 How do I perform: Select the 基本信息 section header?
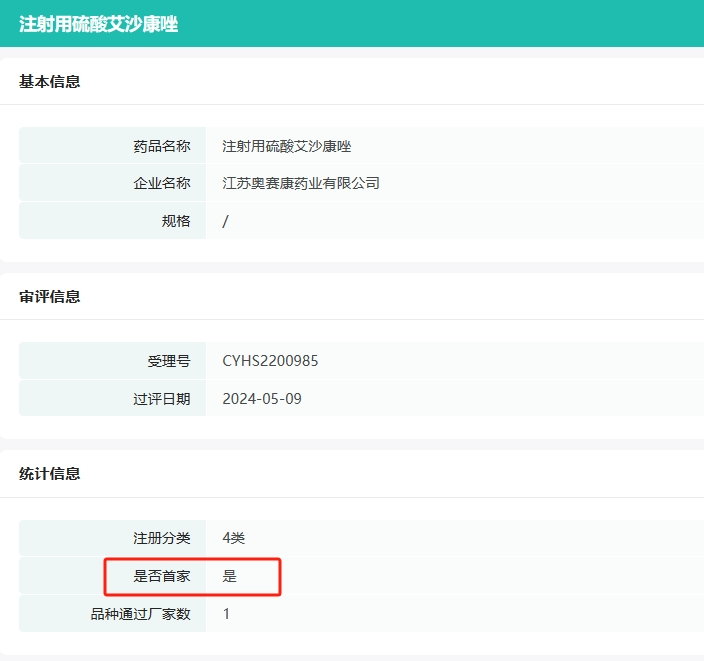[50, 82]
